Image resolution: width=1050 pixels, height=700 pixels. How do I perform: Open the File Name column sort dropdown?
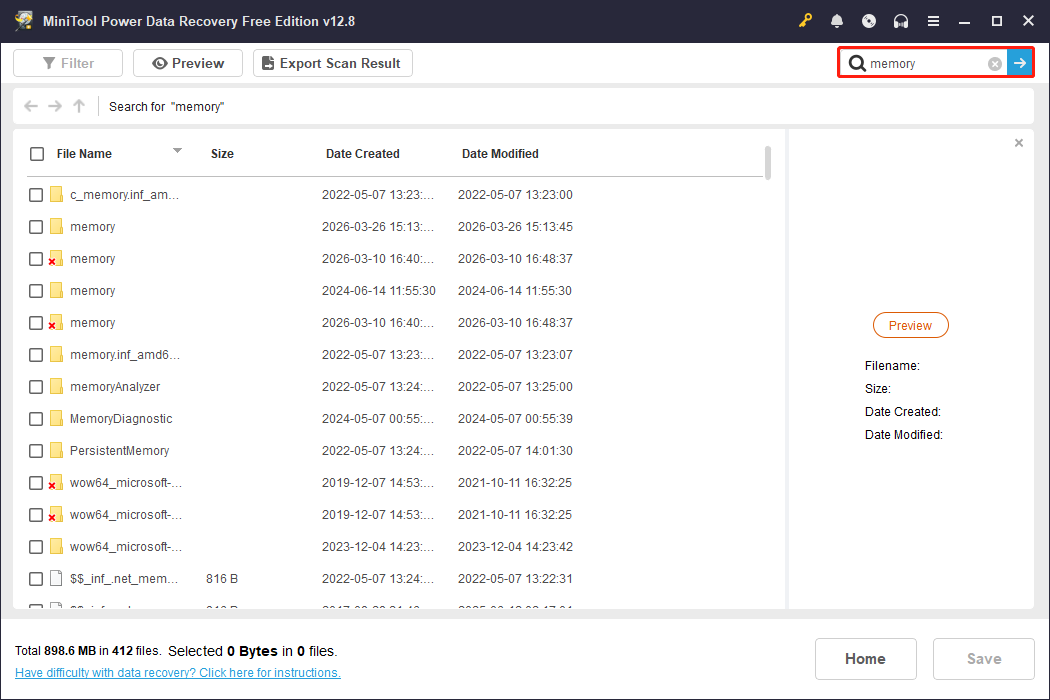[x=177, y=153]
